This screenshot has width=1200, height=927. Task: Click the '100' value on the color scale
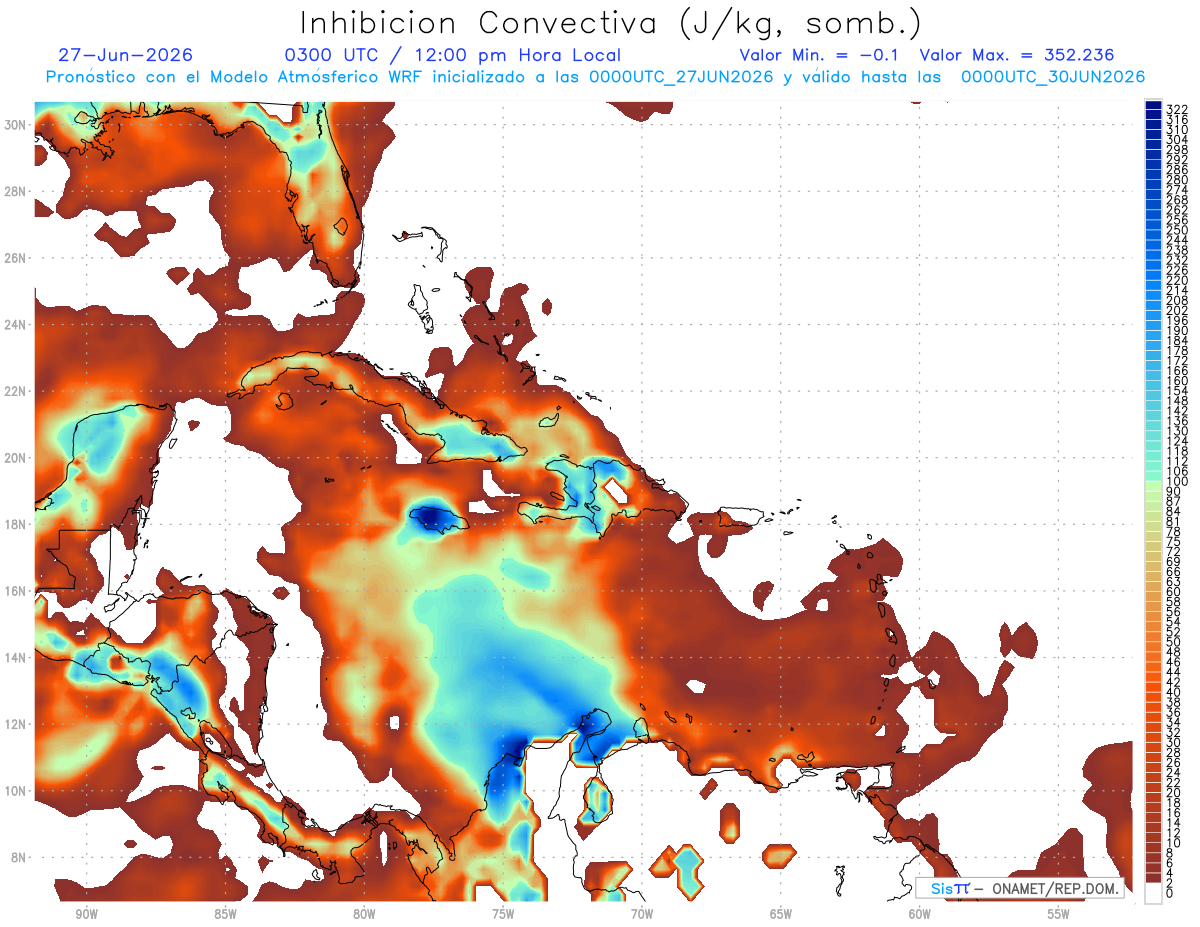point(1177,482)
